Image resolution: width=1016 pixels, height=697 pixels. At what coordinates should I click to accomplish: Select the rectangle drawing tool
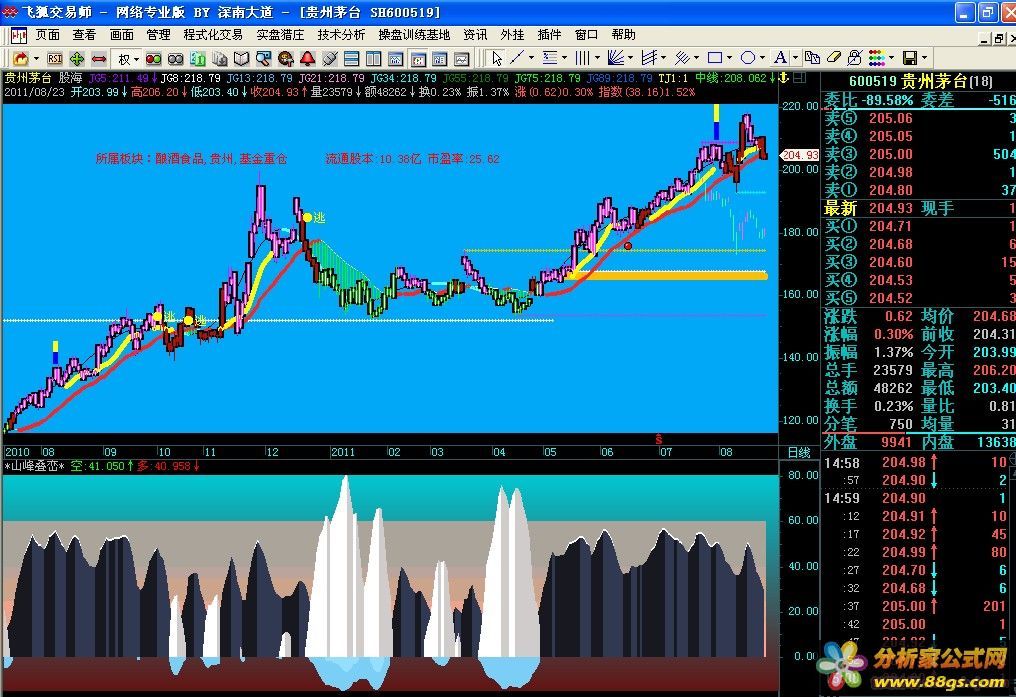pyautogui.click(x=715, y=58)
